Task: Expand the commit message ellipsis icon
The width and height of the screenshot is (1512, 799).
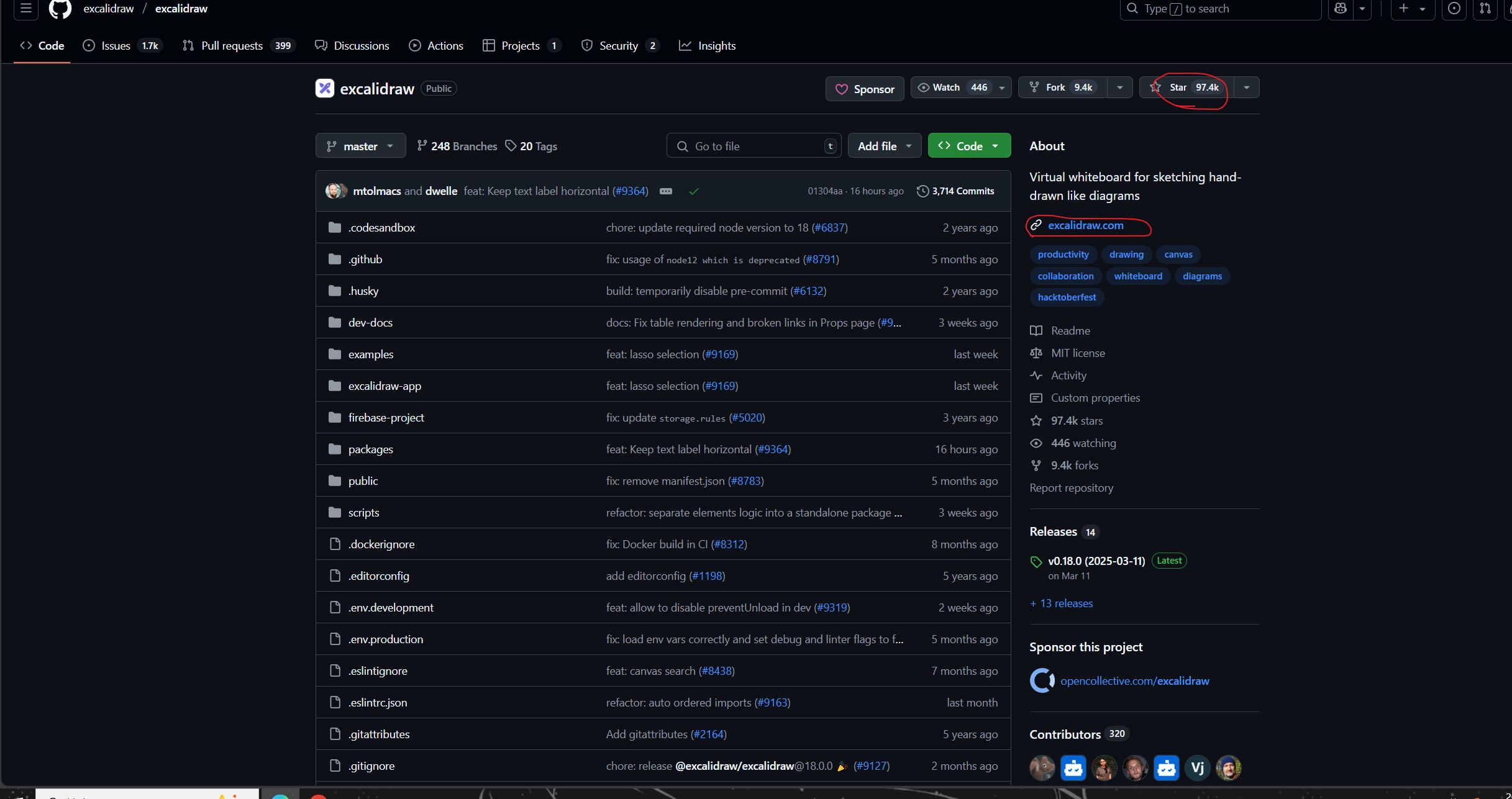Action: (666, 191)
